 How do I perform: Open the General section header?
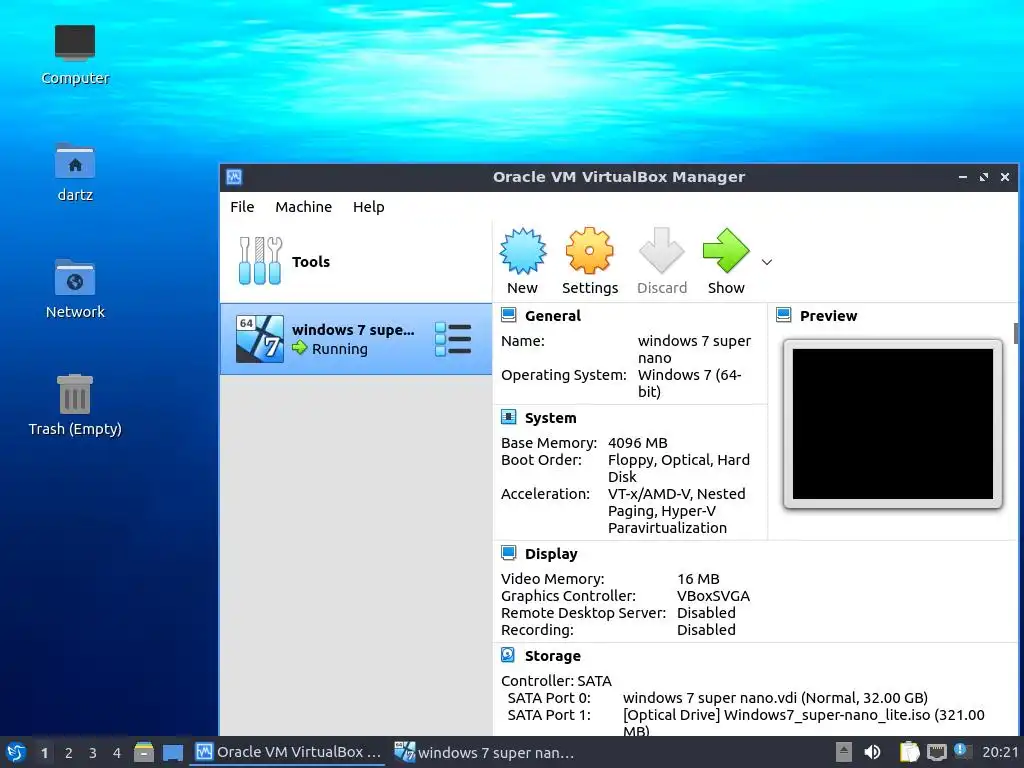(x=552, y=316)
